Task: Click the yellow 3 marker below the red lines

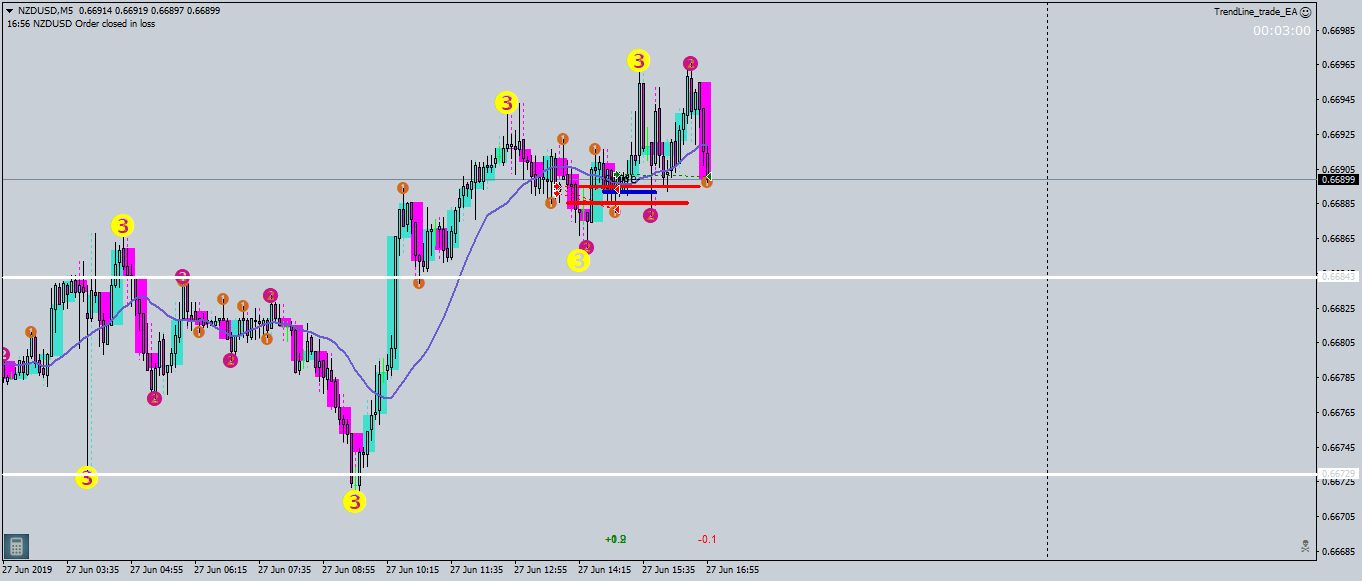Action: 578,260
